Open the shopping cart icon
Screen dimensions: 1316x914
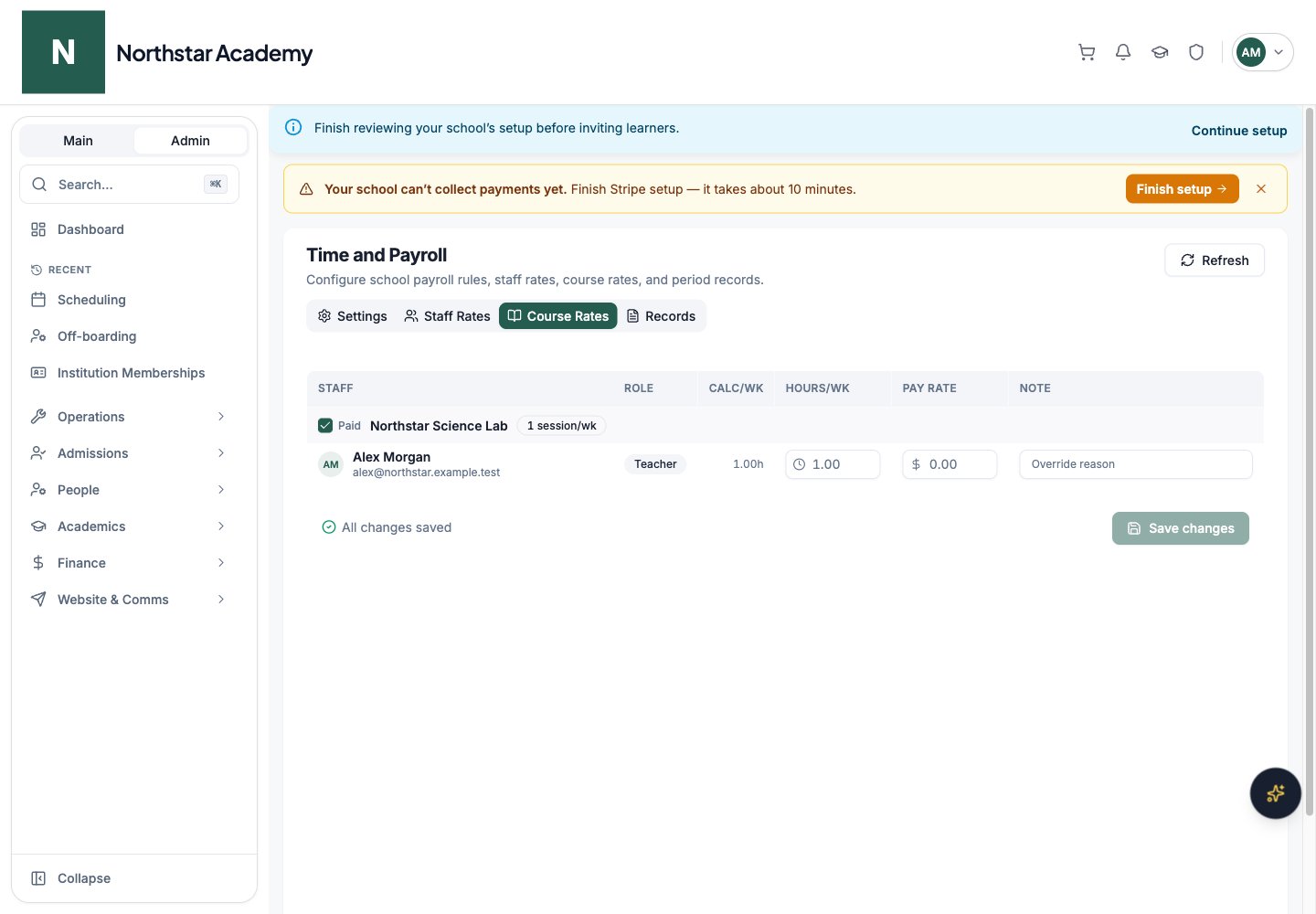(x=1087, y=52)
